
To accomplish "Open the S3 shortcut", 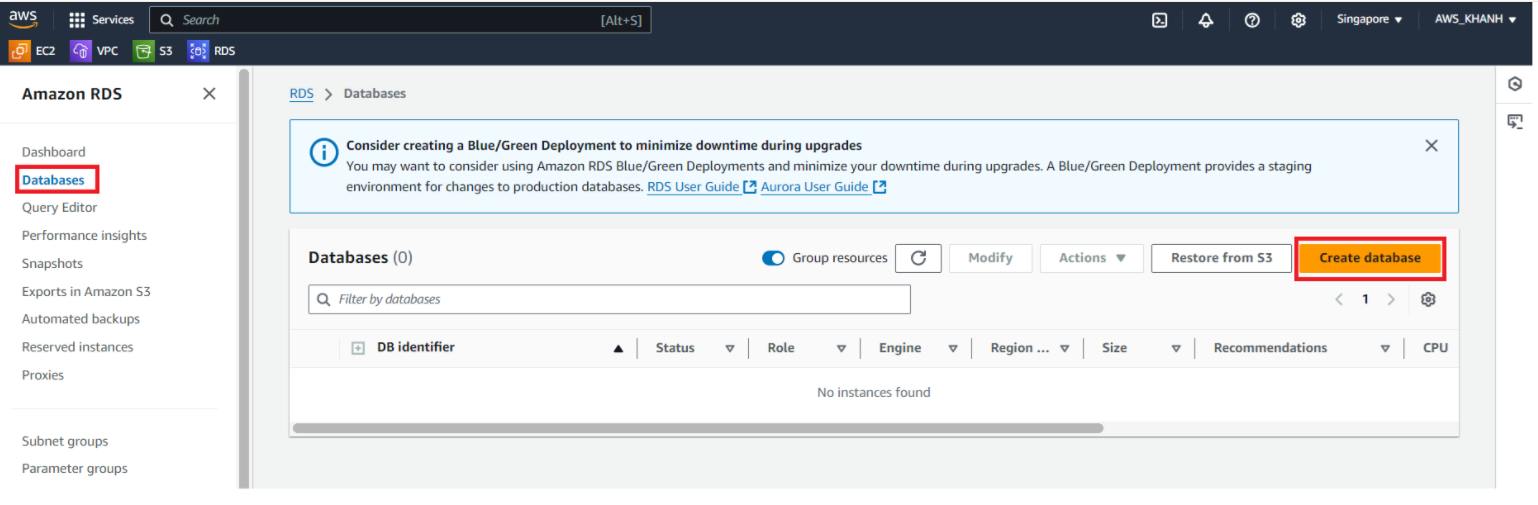I will click(x=154, y=50).
